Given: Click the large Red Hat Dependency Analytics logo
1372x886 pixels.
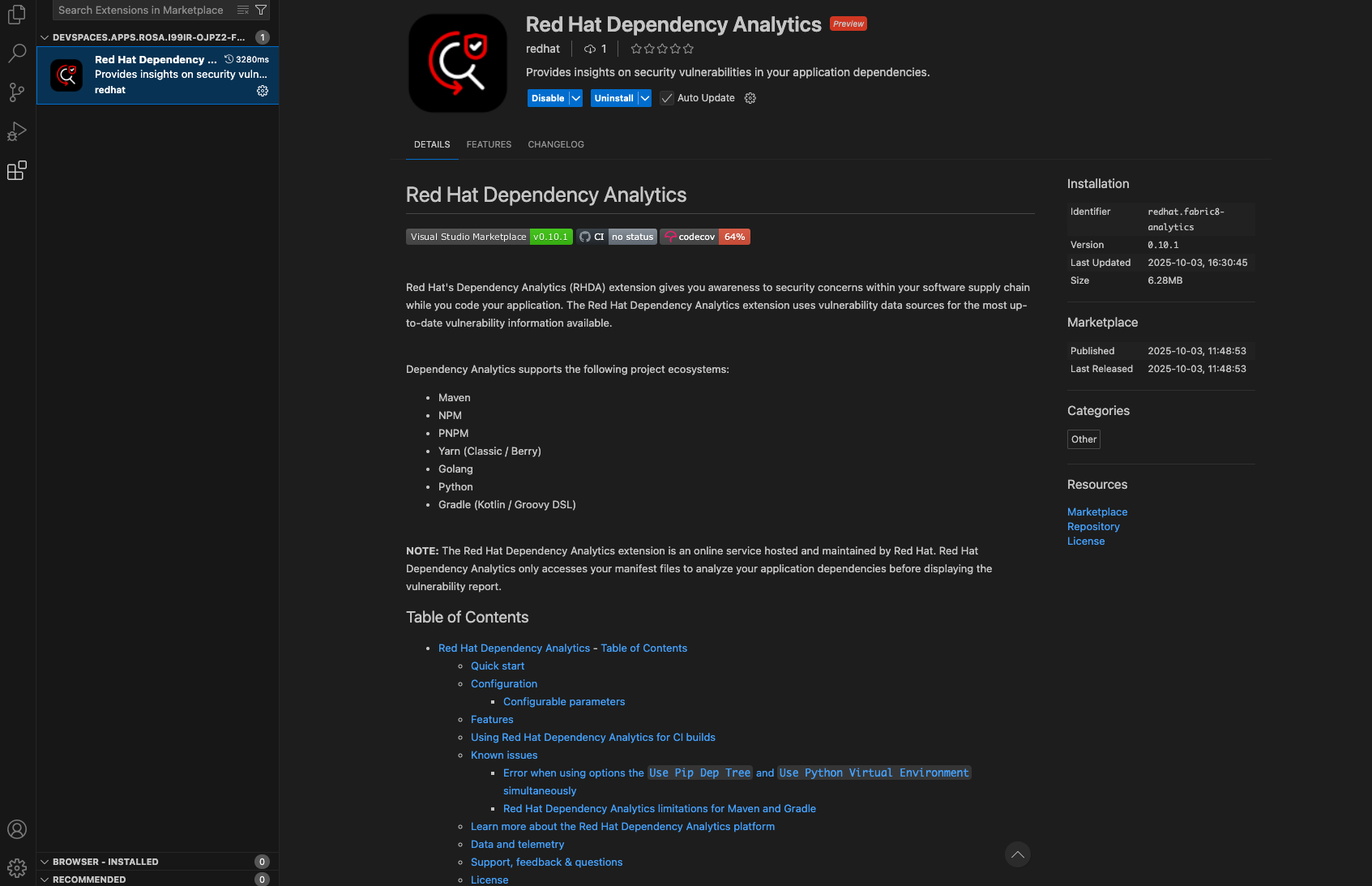Looking at the screenshot, I should (458, 63).
